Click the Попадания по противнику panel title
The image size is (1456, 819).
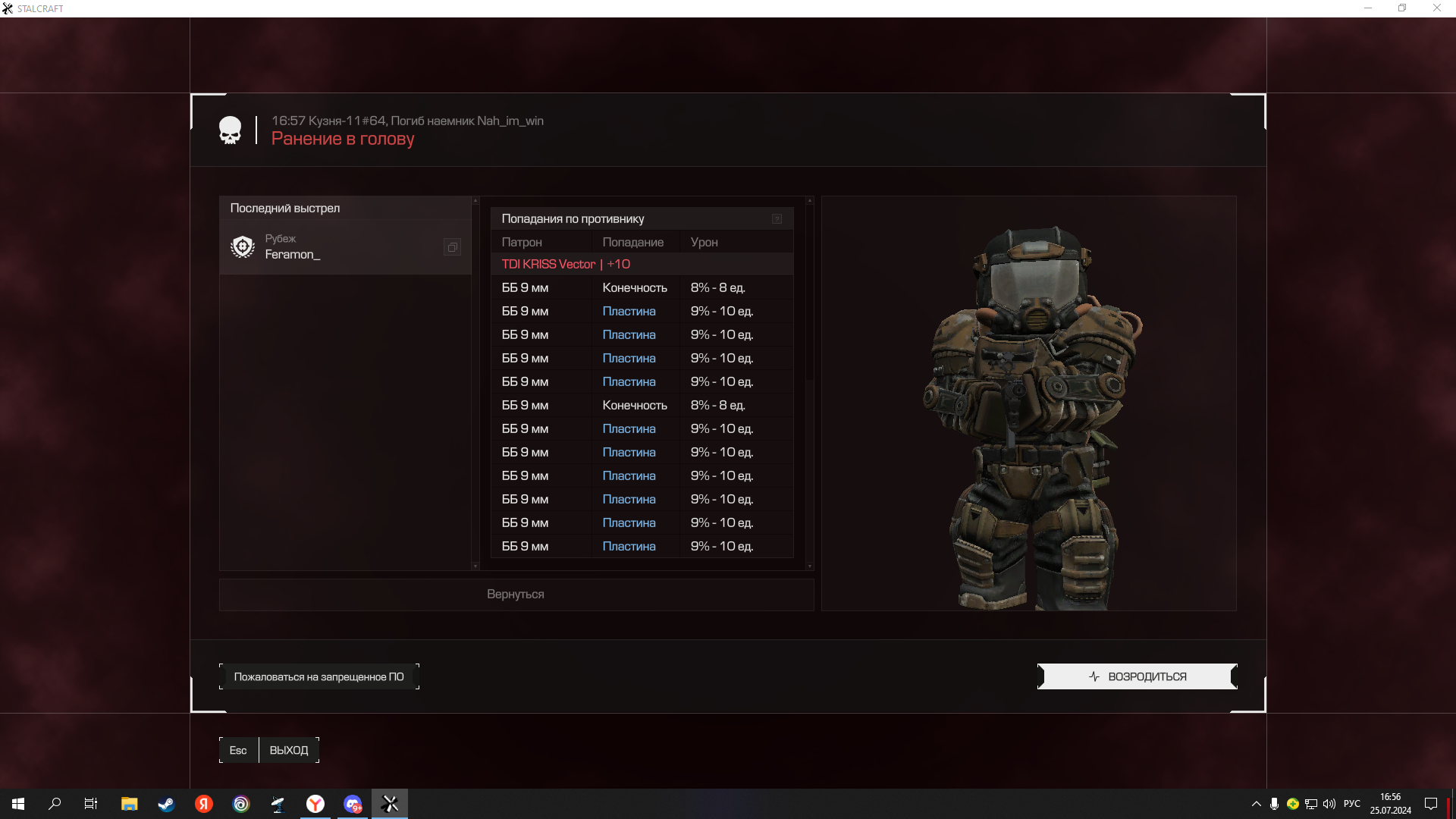(573, 218)
